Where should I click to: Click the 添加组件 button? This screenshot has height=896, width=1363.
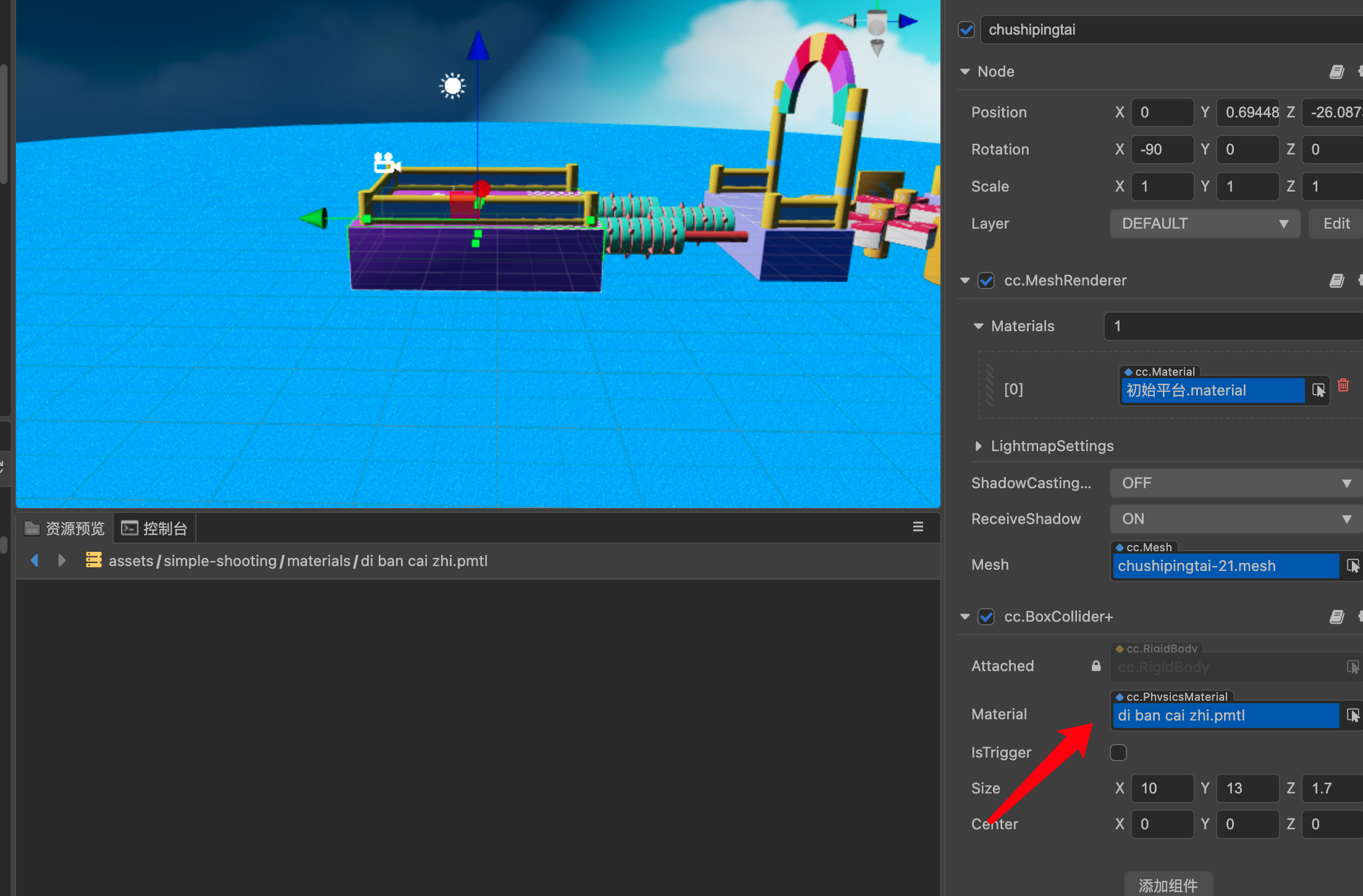coord(1168,885)
